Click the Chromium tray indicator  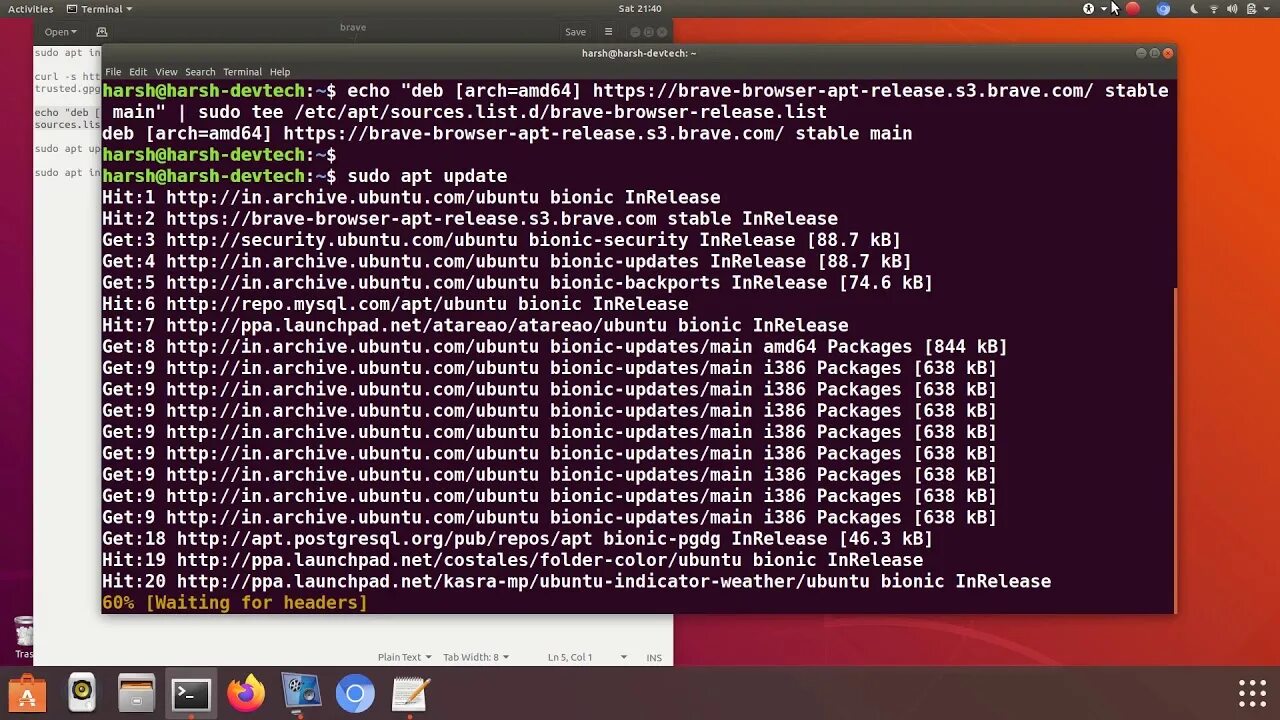[x=1163, y=9]
